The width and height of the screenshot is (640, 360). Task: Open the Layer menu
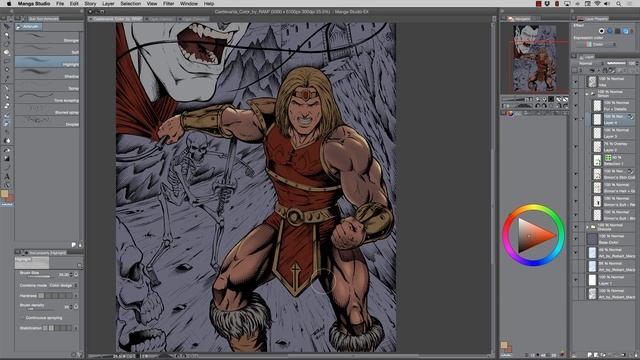[x=108, y=4]
